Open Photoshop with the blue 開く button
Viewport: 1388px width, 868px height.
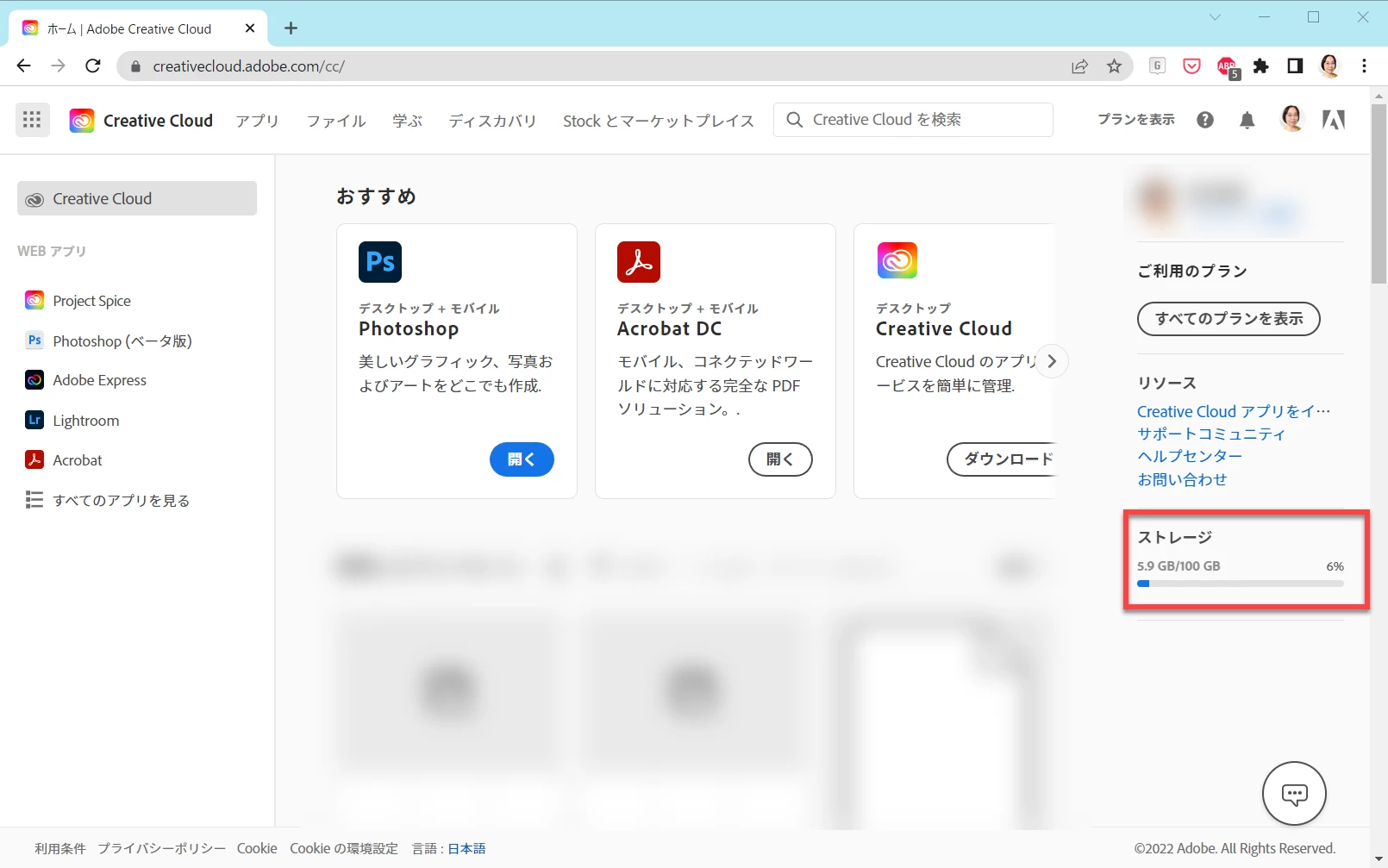(x=522, y=459)
